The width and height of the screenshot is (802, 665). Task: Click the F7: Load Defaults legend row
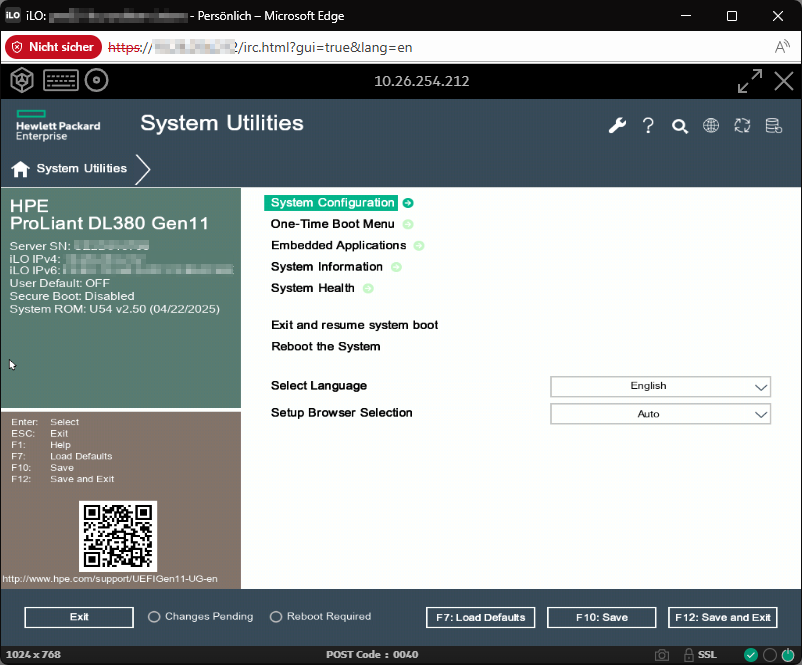click(62, 456)
